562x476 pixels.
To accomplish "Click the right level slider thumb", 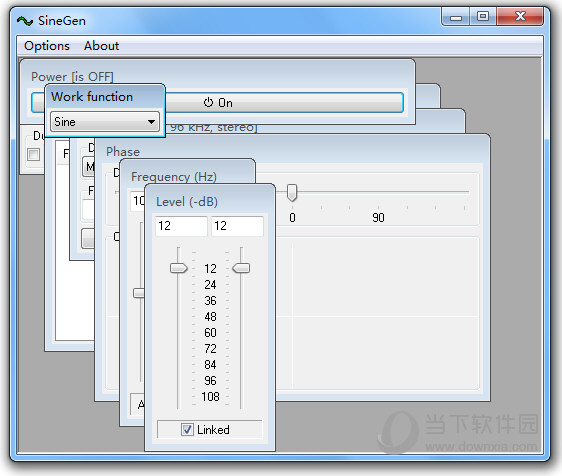I will [241, 268].
